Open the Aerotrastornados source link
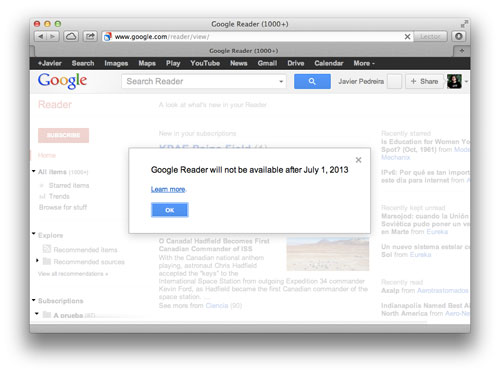500x374 pixels. 443,291
